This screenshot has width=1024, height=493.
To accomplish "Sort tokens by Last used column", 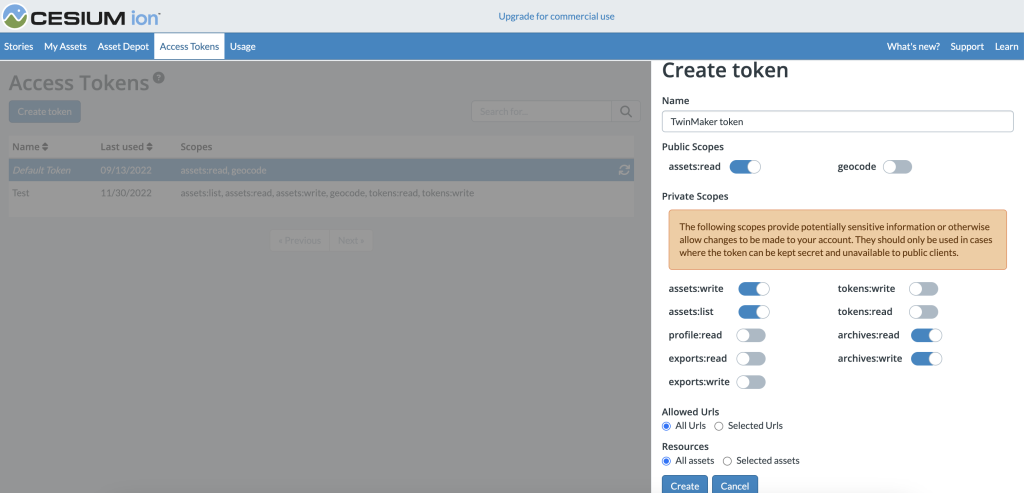I will pos(127,147).
